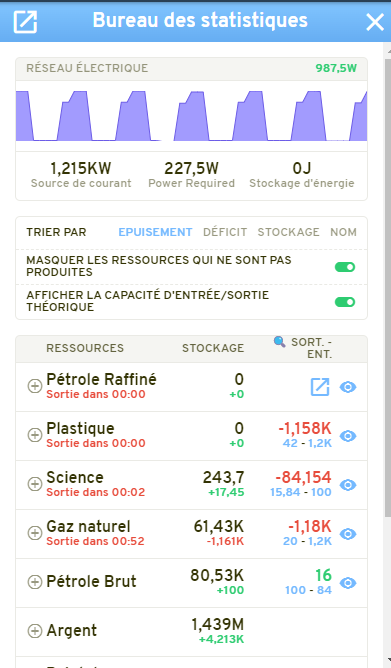Viewport: 391px width, 668px height.
Task: Turn off theoretical input/output capacity switch
Action: (345, 302)
